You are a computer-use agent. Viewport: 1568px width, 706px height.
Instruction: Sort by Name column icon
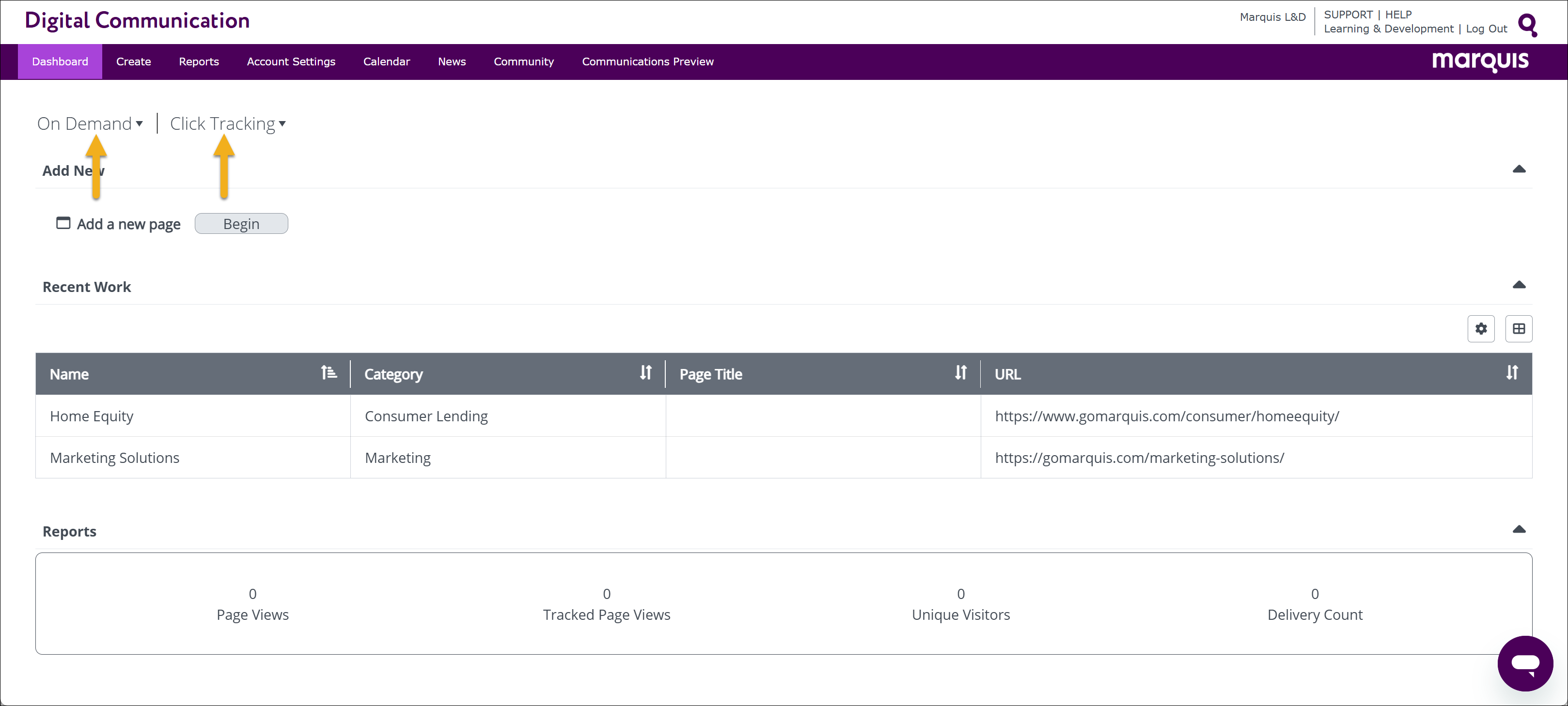click(x=329, y=372)
